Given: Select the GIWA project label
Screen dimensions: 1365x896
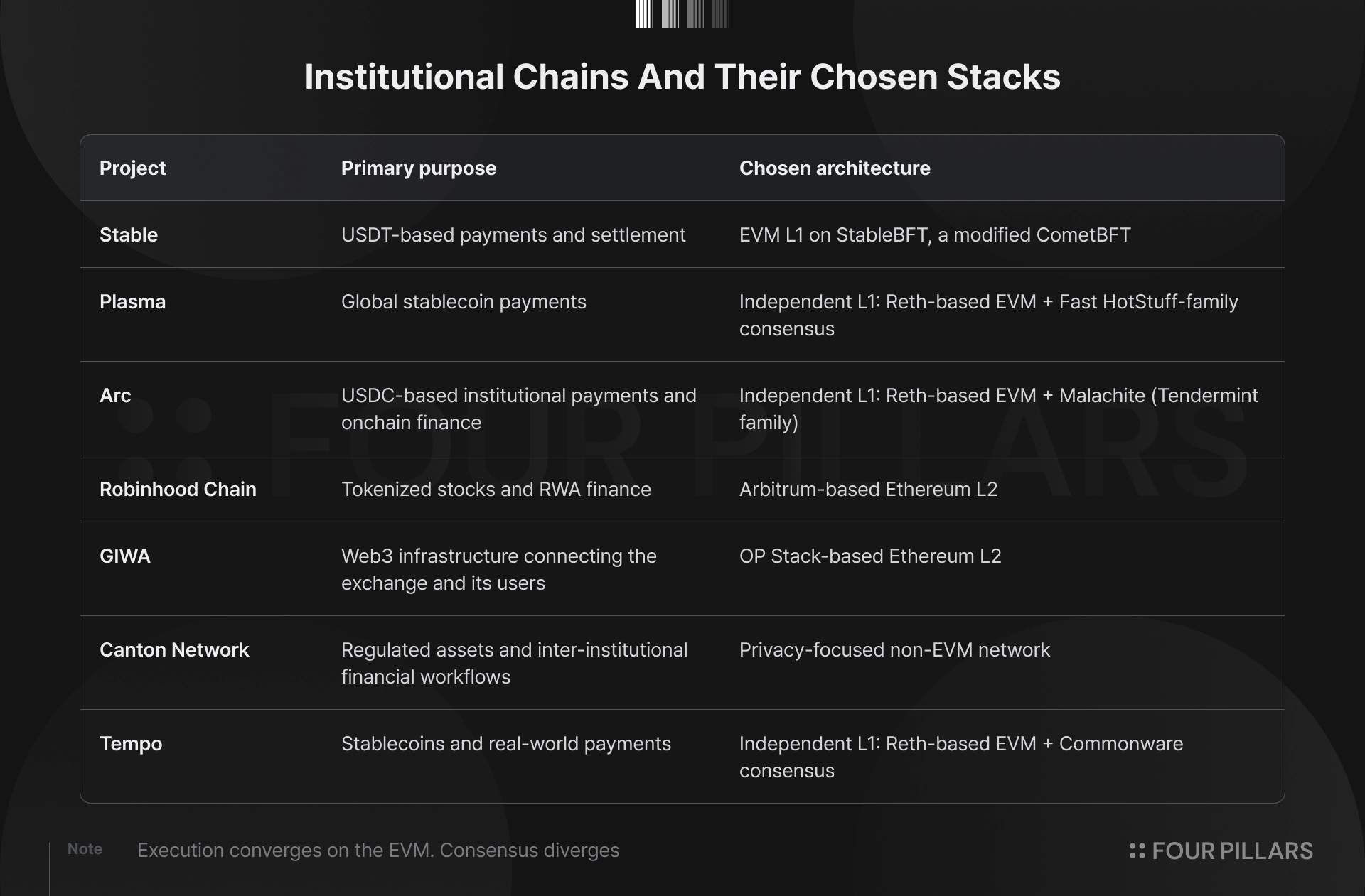Looking at the screenshot, I should coord(125,556).
